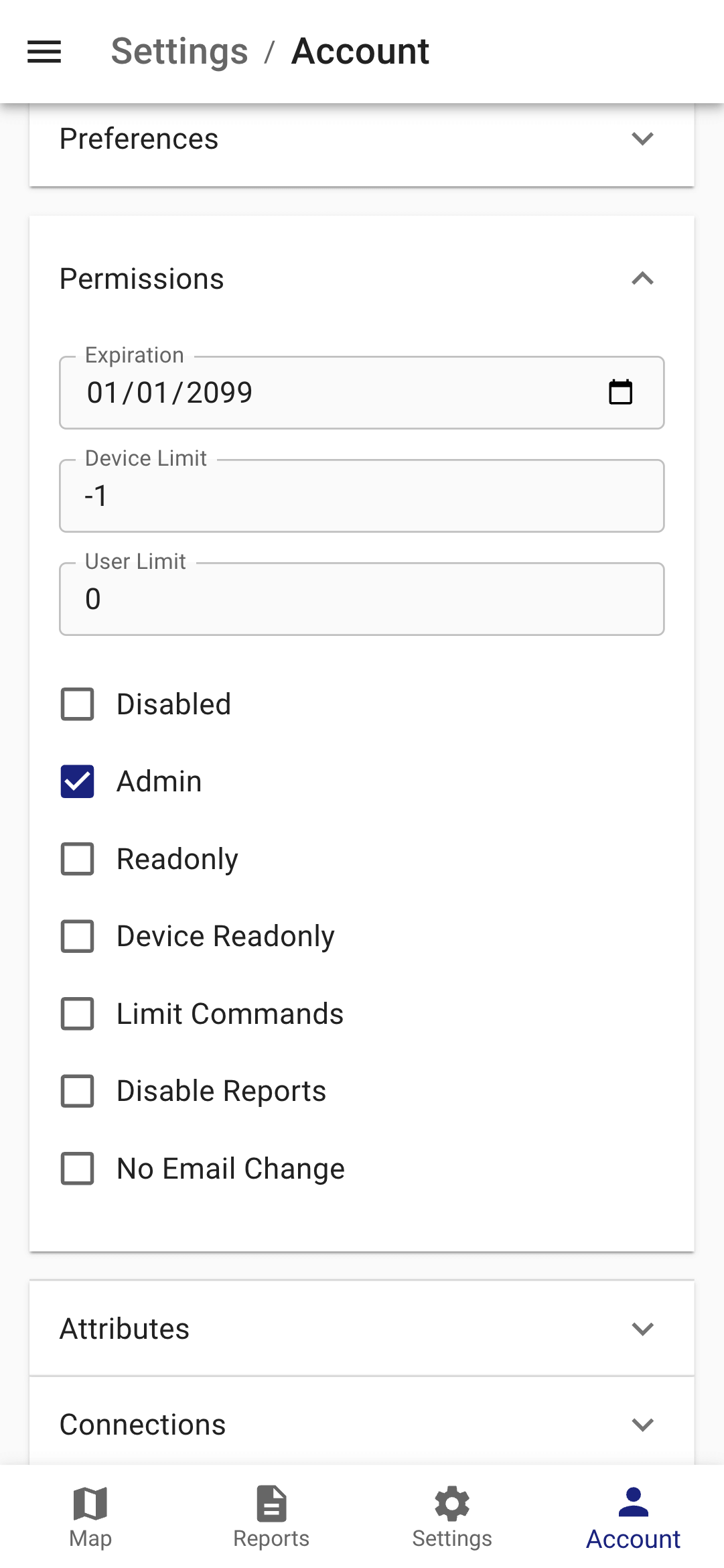The height and width of the screenshot is (1568, 724).
Task: Go to the Settings breadcrumb link
Action: 179,52
